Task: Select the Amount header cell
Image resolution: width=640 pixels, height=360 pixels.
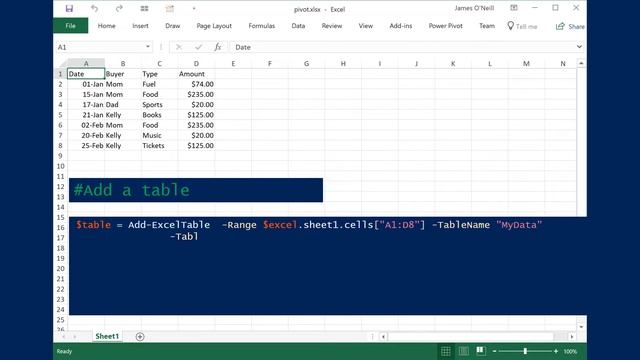Action: pos(196,74)
